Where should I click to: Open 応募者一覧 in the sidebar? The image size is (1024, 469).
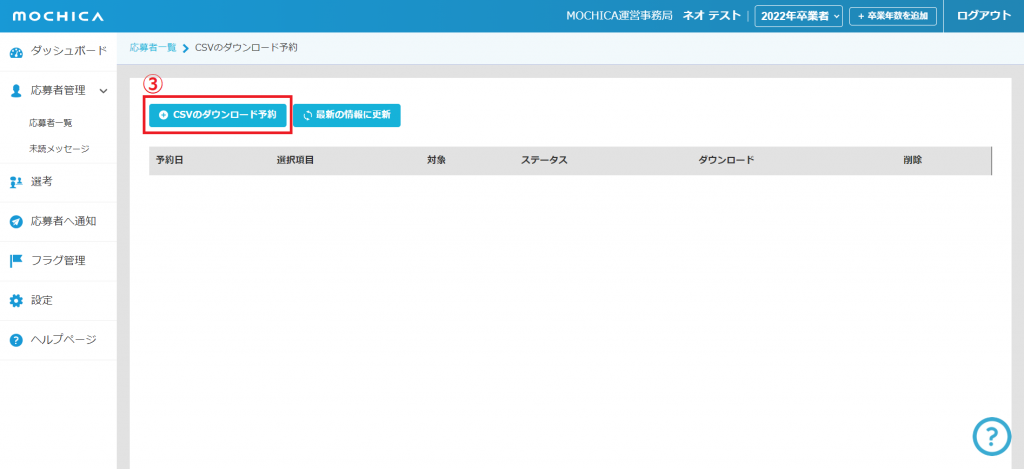click(50, 123)
